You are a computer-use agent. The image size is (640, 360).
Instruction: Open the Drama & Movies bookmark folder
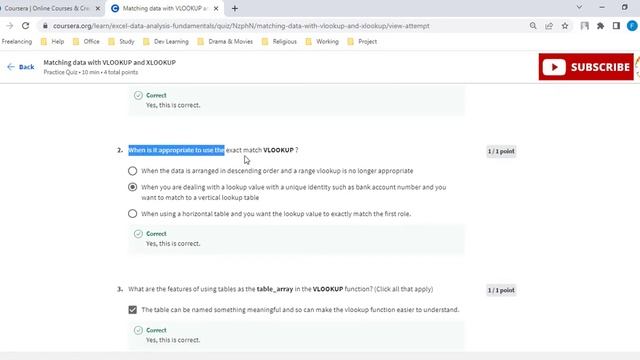pos(225,41)
